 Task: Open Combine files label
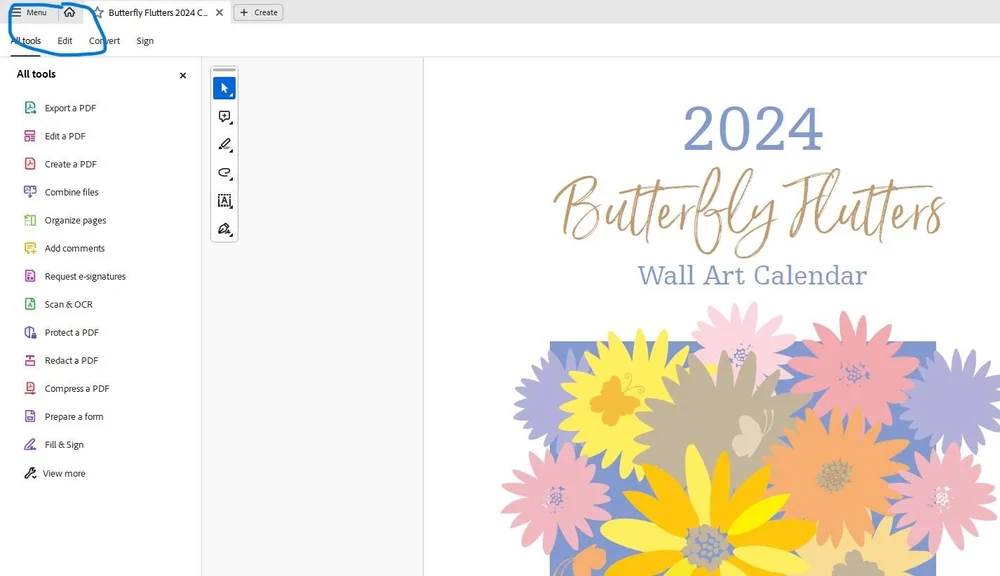coord(71,192)
